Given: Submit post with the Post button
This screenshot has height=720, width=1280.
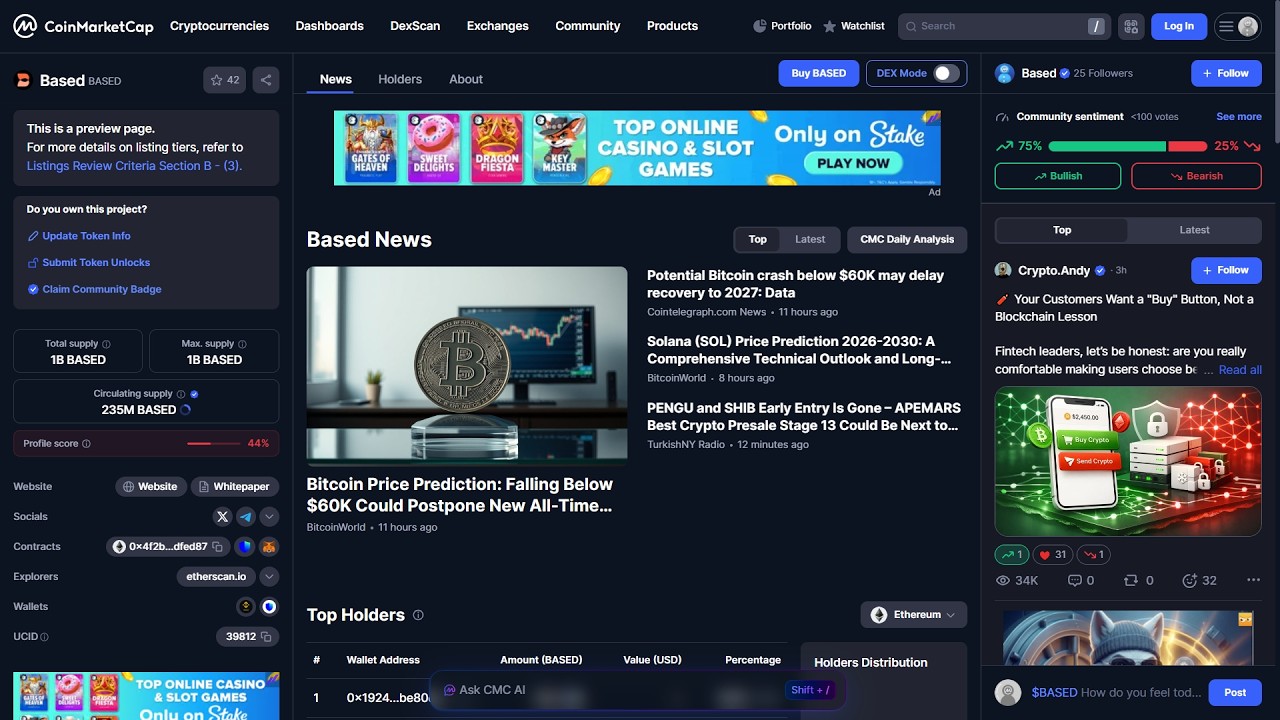Looking at the screenshot, I should click(x=1235, y=692).
